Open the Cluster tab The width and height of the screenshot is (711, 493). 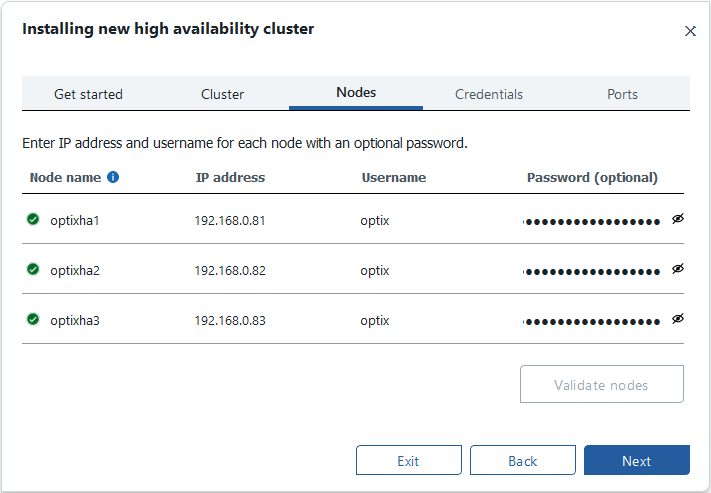(x=222, y=94)
